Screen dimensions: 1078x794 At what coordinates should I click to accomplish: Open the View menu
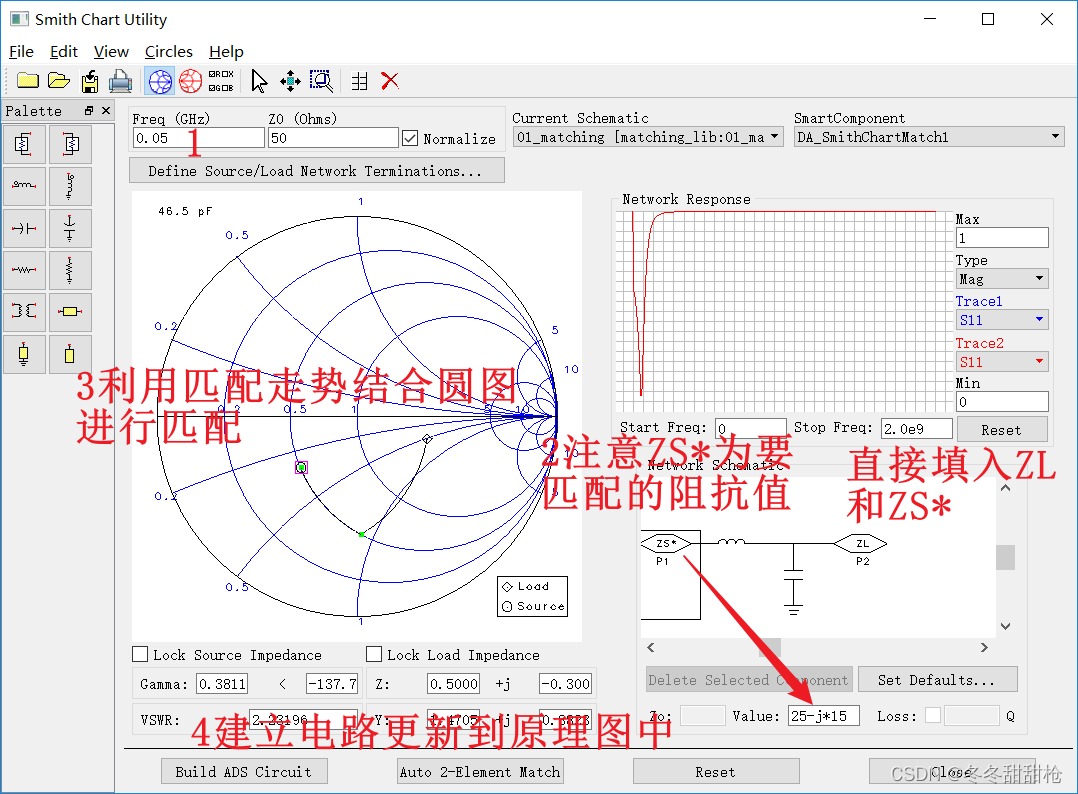(111, 52)
